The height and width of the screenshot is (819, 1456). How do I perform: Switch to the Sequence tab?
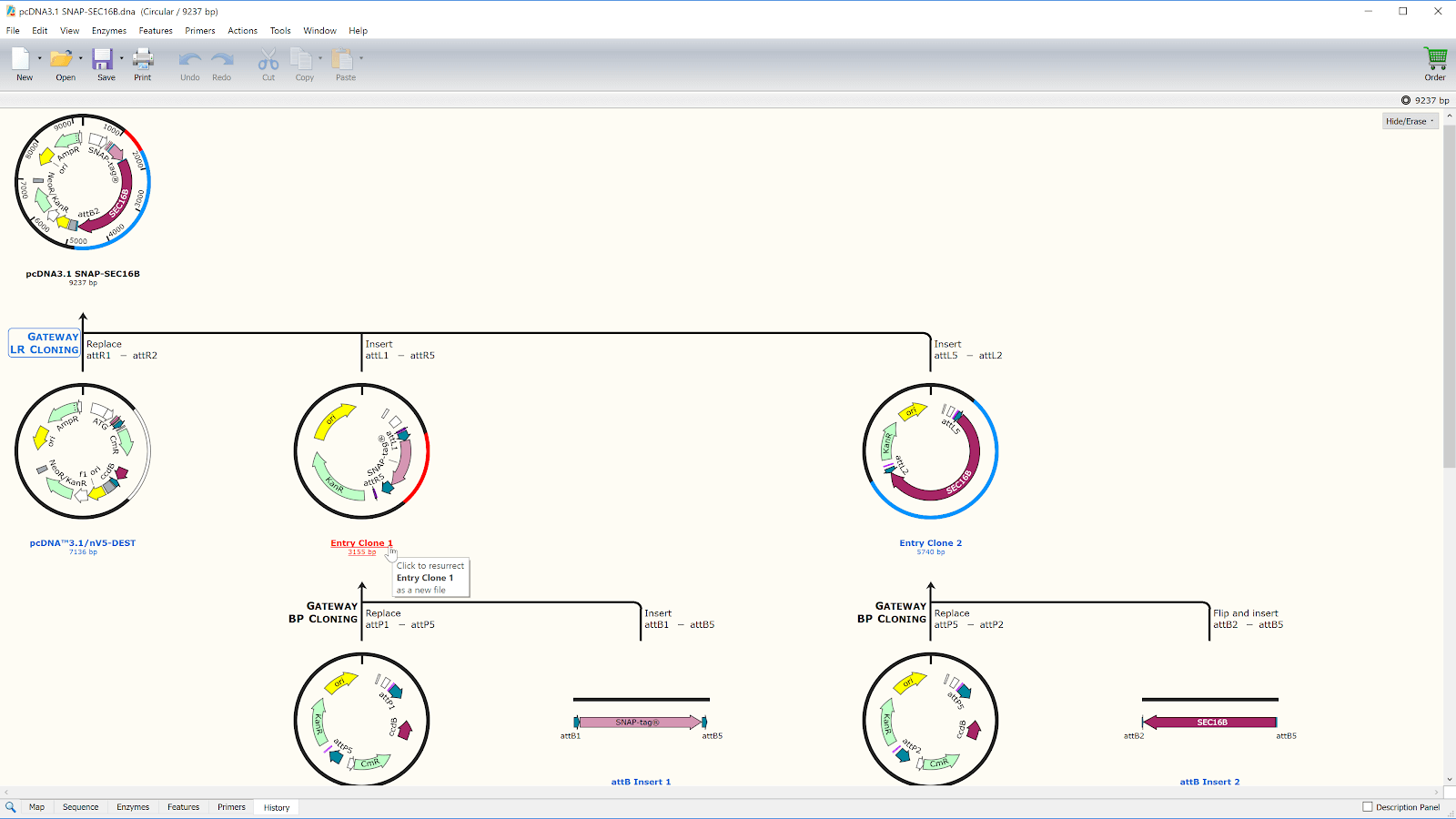point(80,806)
